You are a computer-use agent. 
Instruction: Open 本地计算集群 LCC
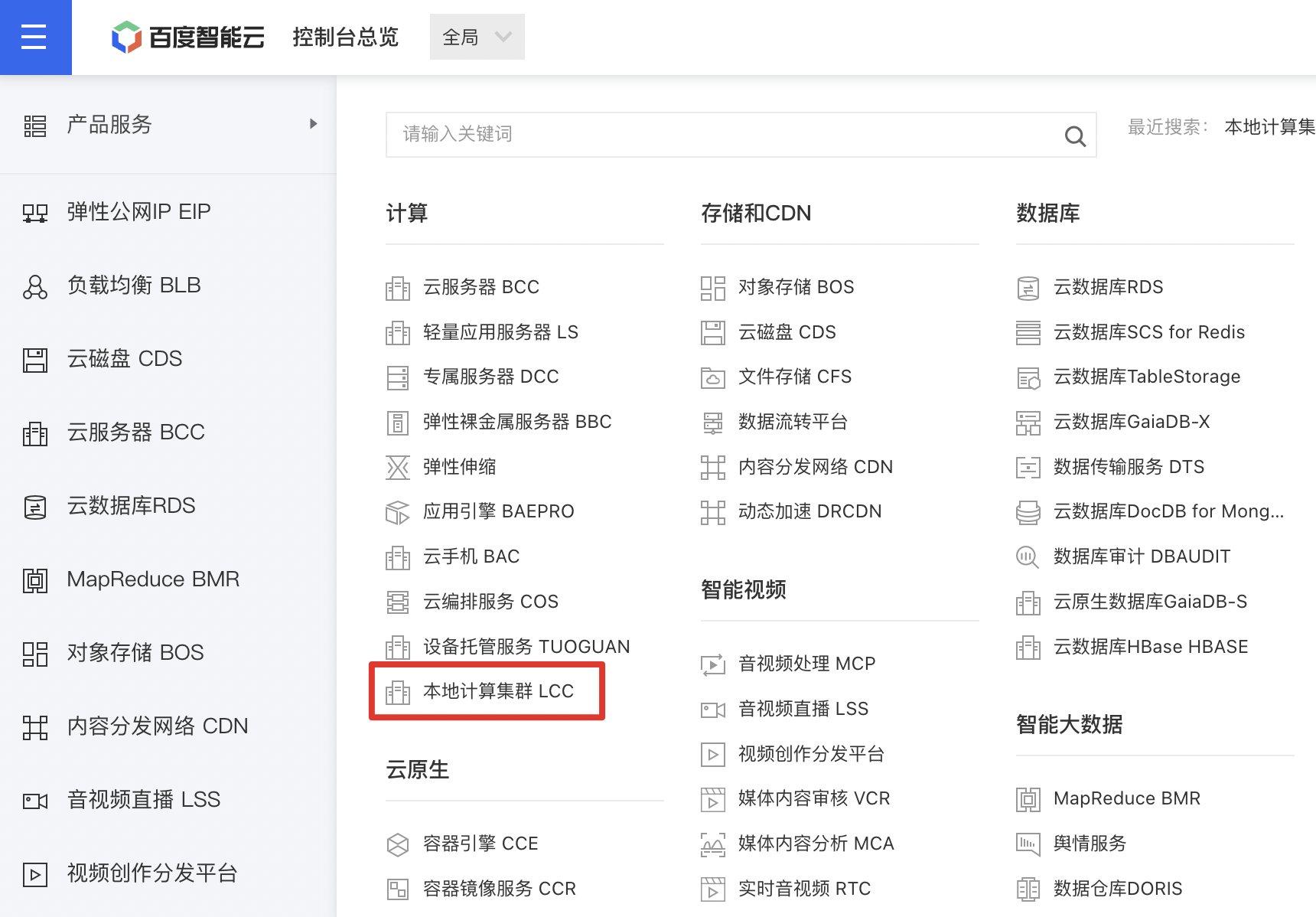click(x=498, y=691)
